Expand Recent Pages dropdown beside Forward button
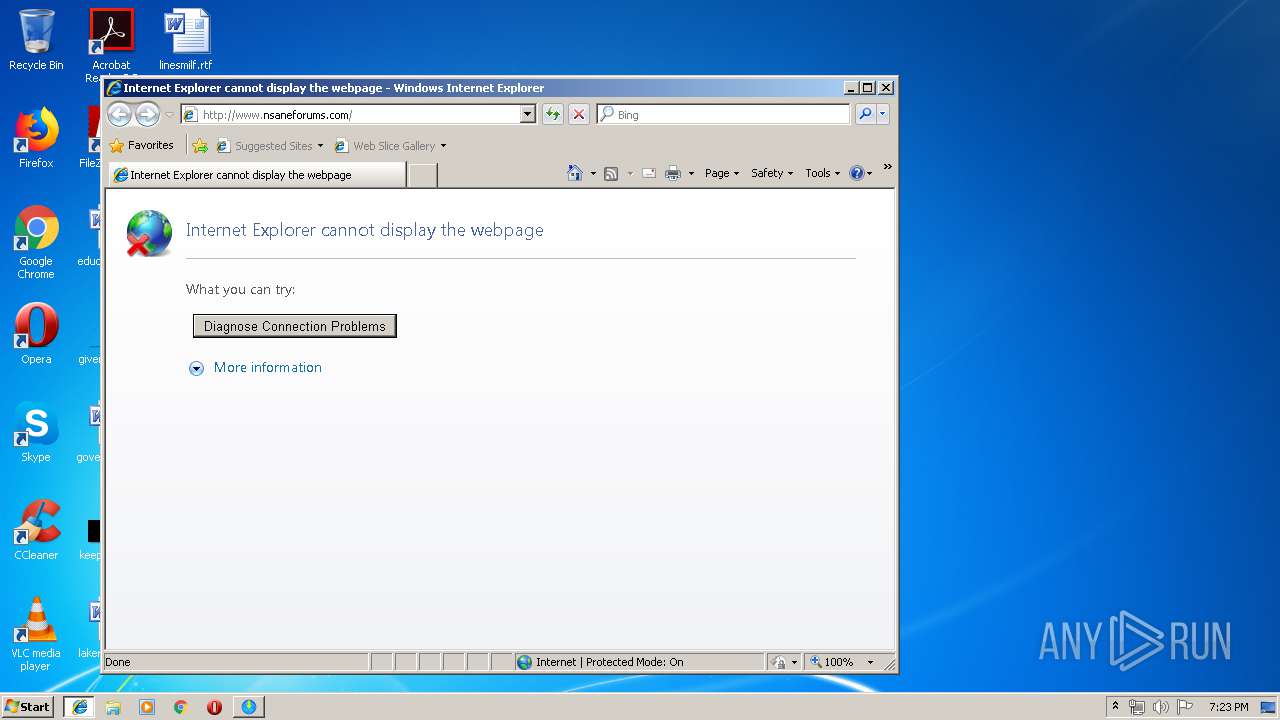The width and height of the screenshot is (1280, 720). pyautogui.click(x=169, y=115)
